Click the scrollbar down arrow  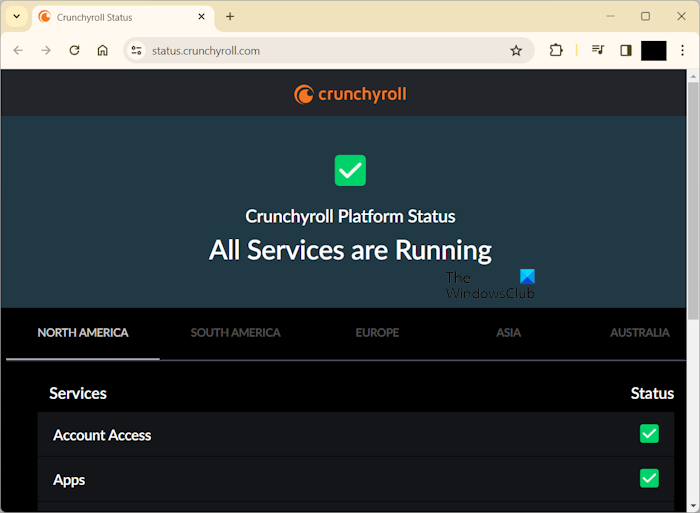pos(693,506)
